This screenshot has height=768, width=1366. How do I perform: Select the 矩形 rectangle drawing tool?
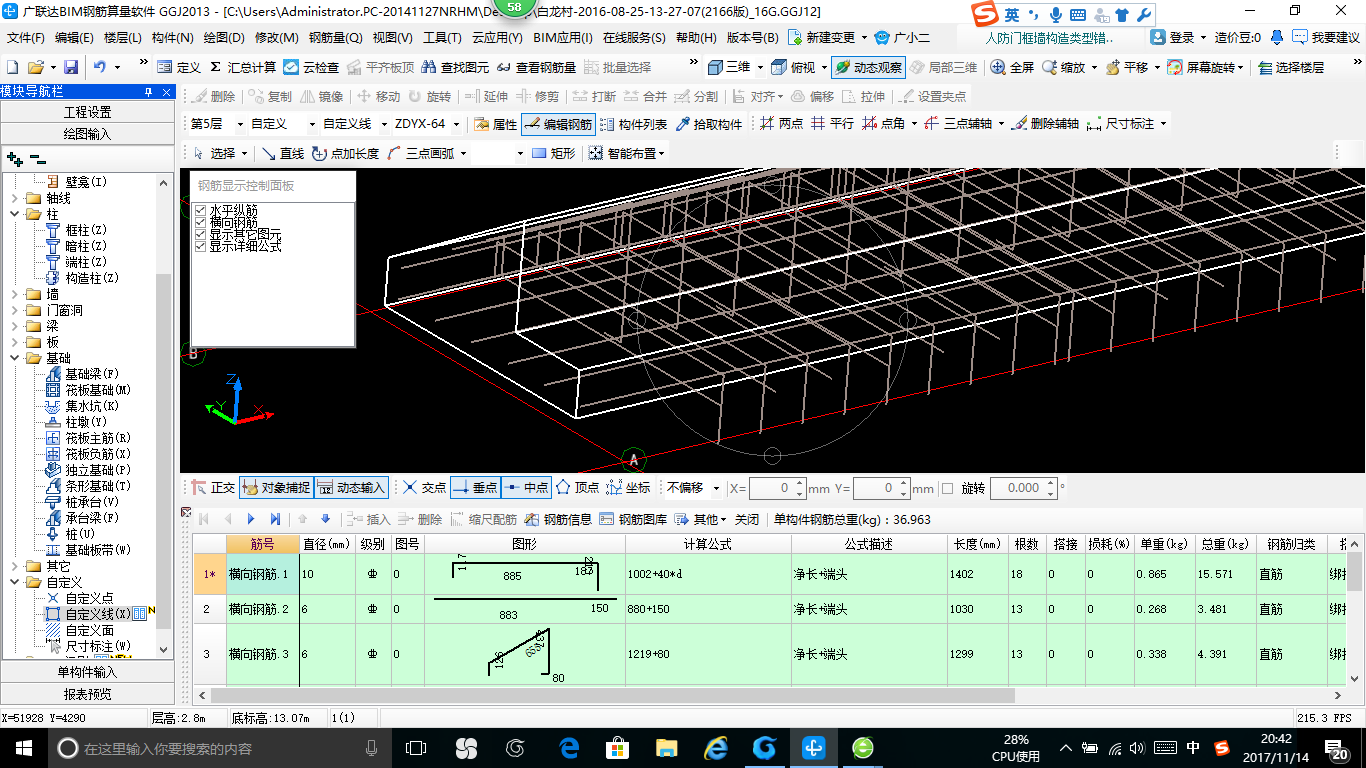point(554,153)
